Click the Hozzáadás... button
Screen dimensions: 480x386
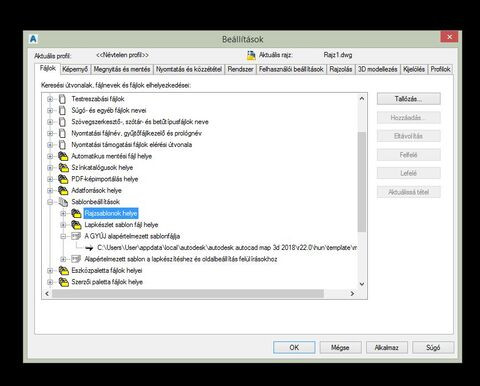pos(409,118)
